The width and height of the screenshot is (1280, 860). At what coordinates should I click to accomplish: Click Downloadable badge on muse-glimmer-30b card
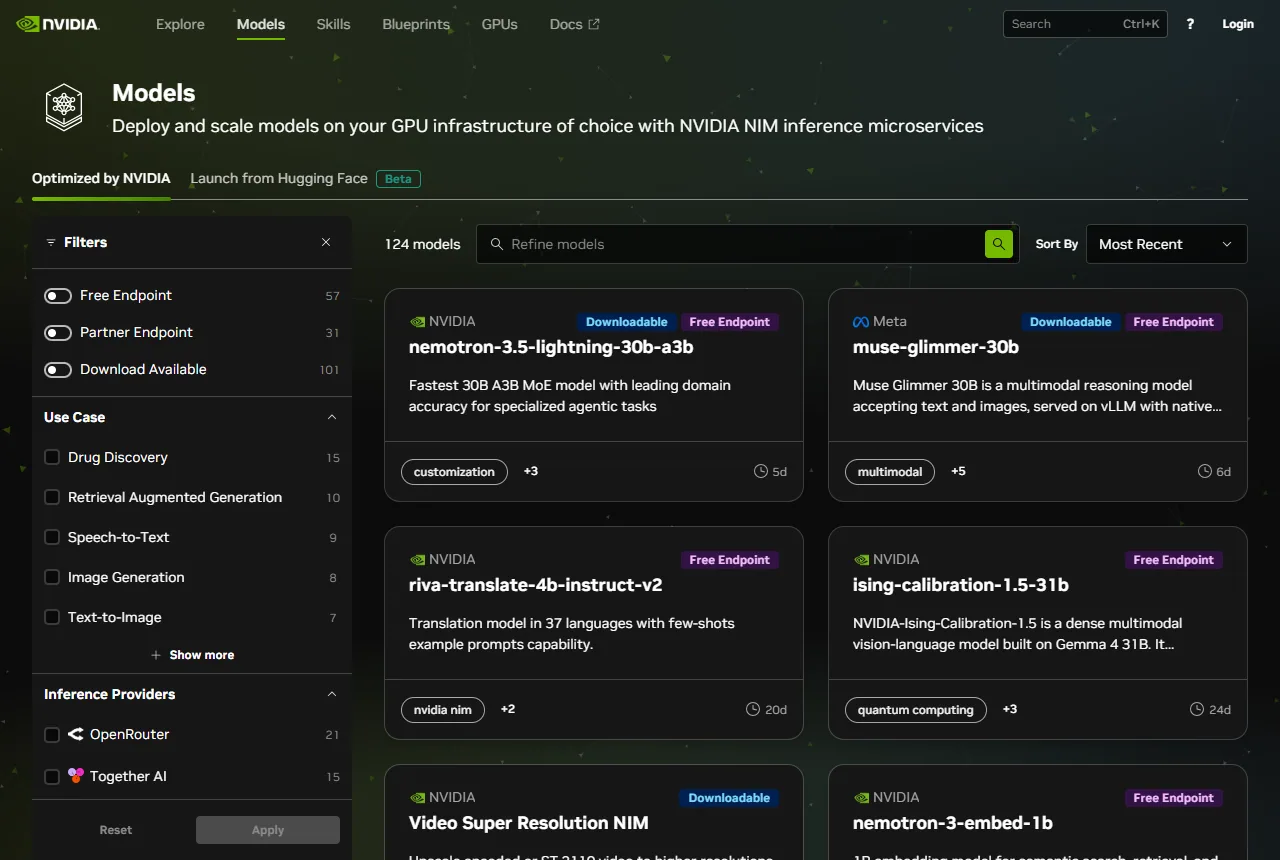tap(1070, 322)
